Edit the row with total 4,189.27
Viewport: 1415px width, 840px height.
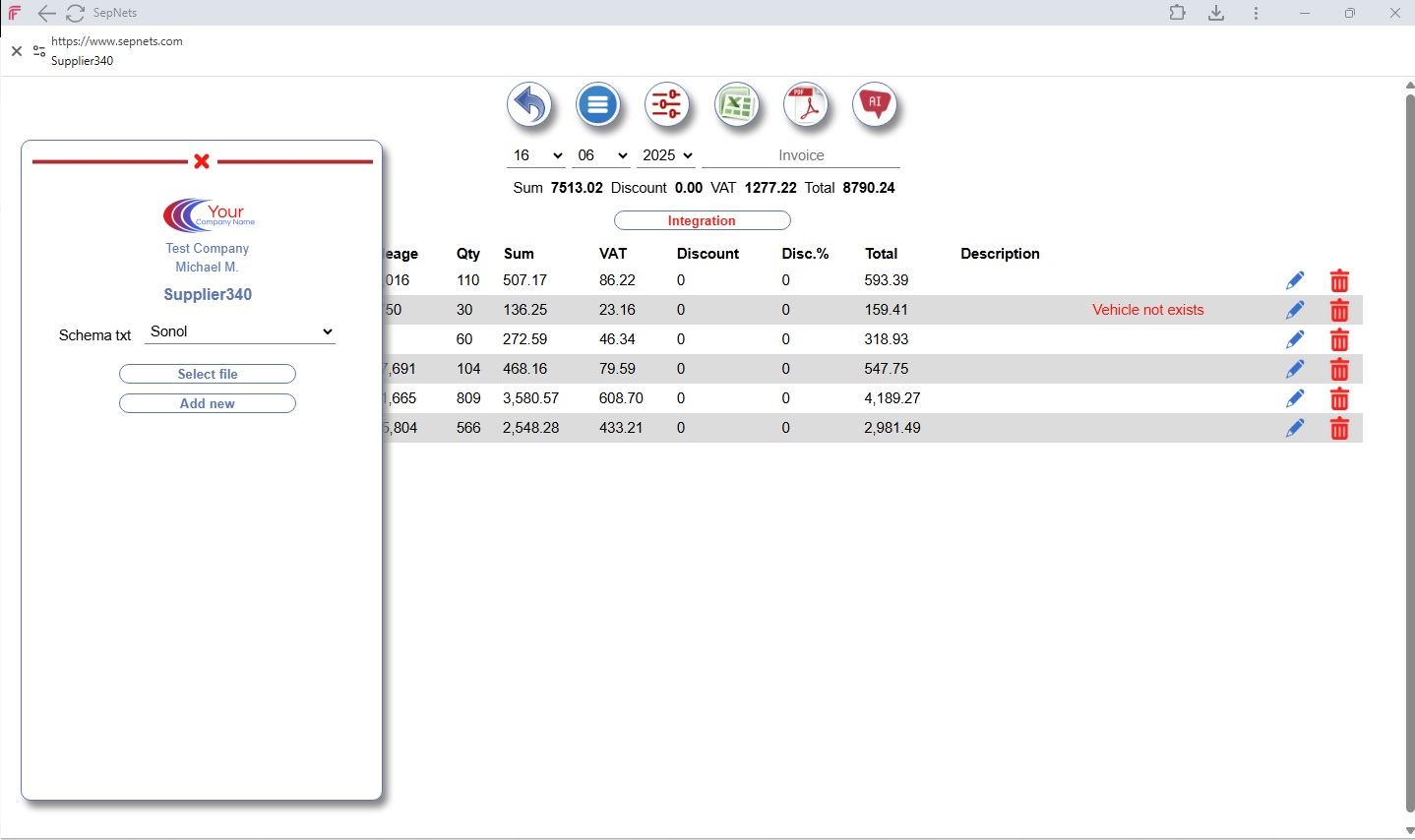(x=1295, y=399)
